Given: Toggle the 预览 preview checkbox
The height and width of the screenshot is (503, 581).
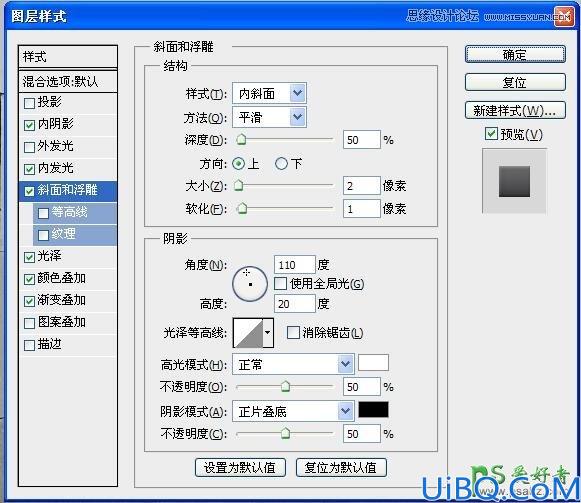Looking at the screenshot, I should pos(491,134).
